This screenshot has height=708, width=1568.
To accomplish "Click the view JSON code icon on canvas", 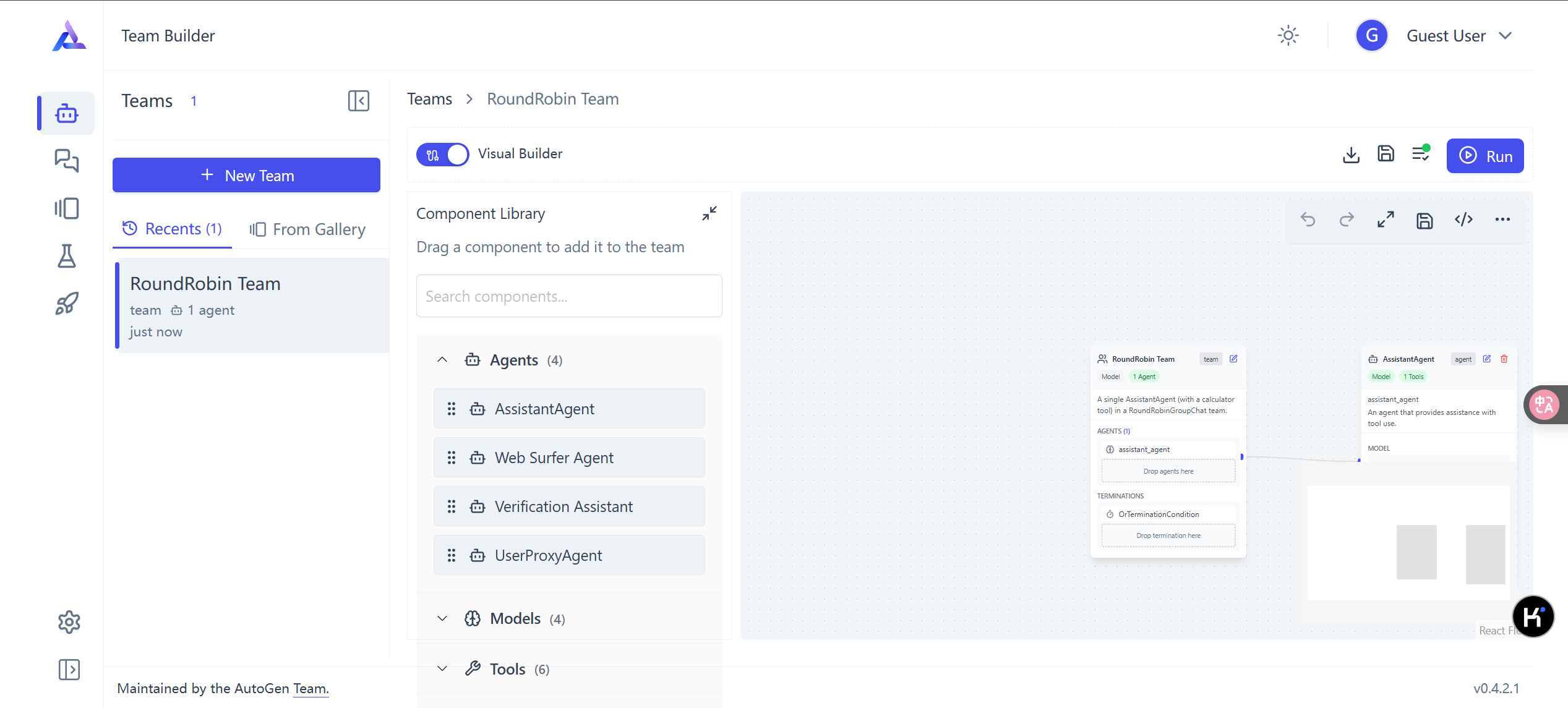I will (x=1463, y=220).
